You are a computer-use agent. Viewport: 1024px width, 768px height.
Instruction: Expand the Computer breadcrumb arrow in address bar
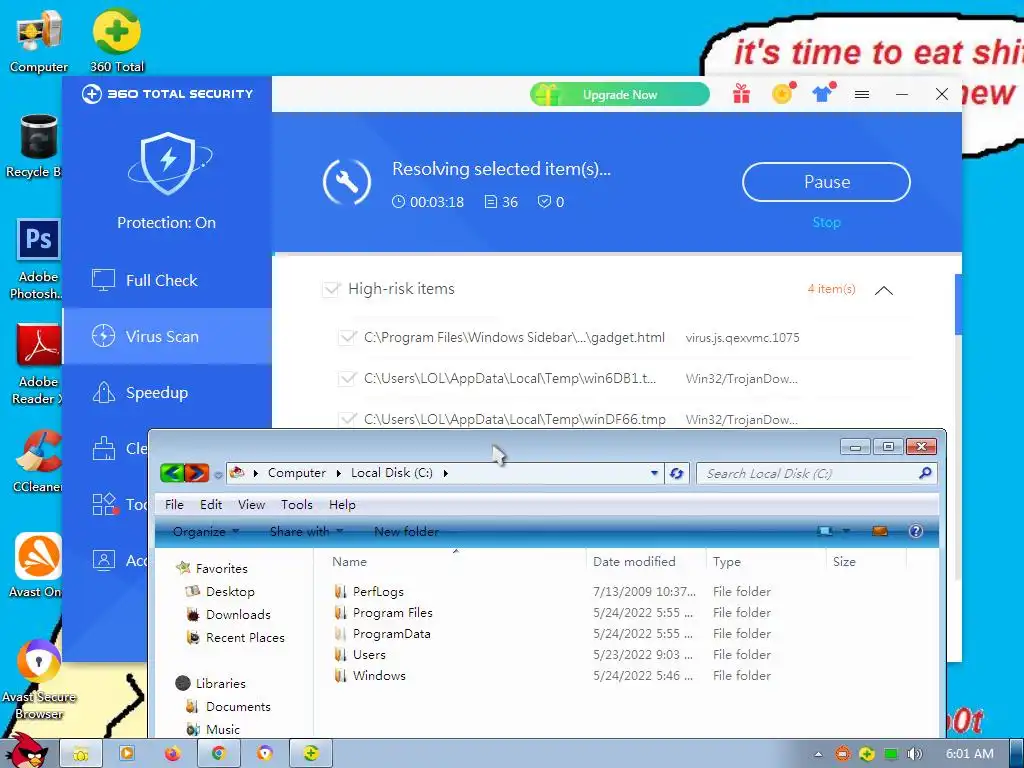(x=338, y=473)
